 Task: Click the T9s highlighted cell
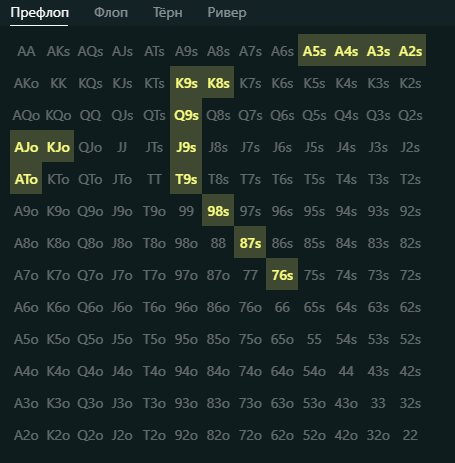point(186,179)
